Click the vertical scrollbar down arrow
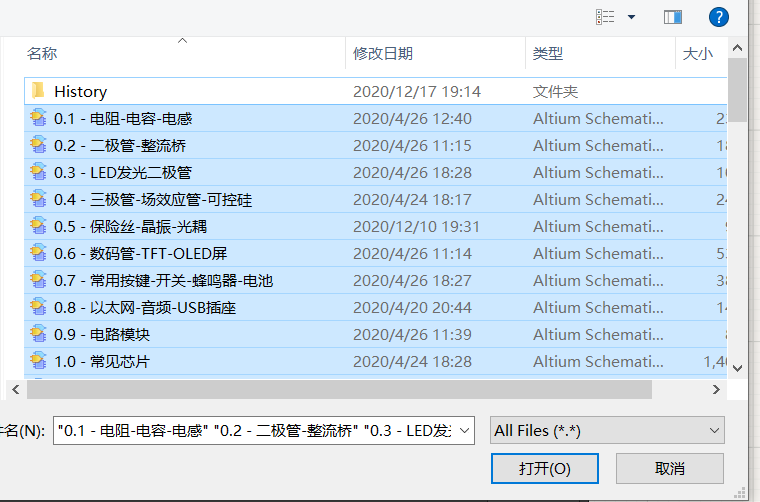760x502 pixels. (x=737, y=368)
